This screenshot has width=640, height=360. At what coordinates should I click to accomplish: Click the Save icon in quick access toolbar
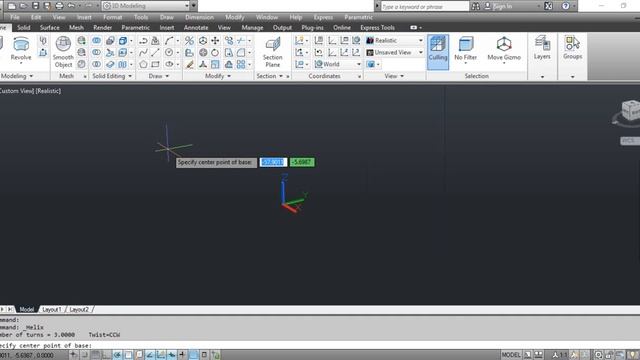[x=36, y=6]
